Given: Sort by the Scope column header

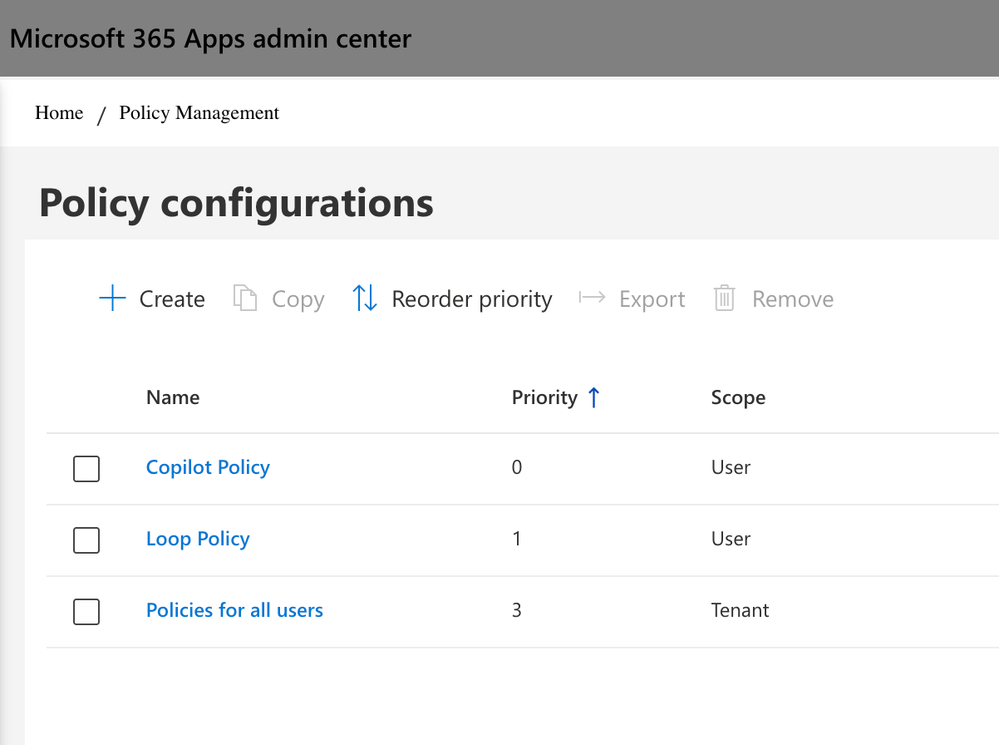Looking at the screenshot, I should point(738,398).
